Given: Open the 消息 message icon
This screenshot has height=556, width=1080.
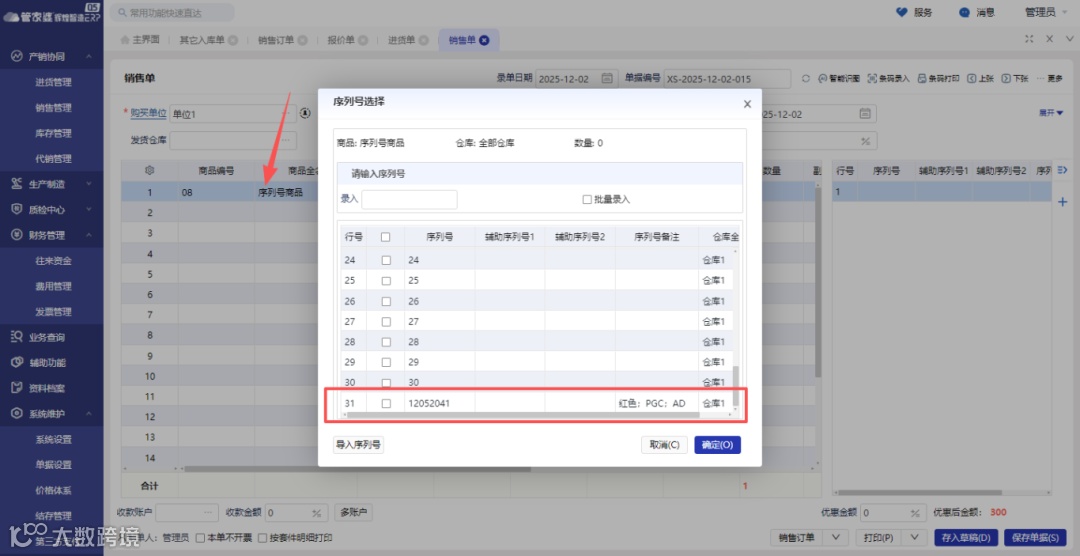Looking at the screenshot, I should click(x=964, y=12).
